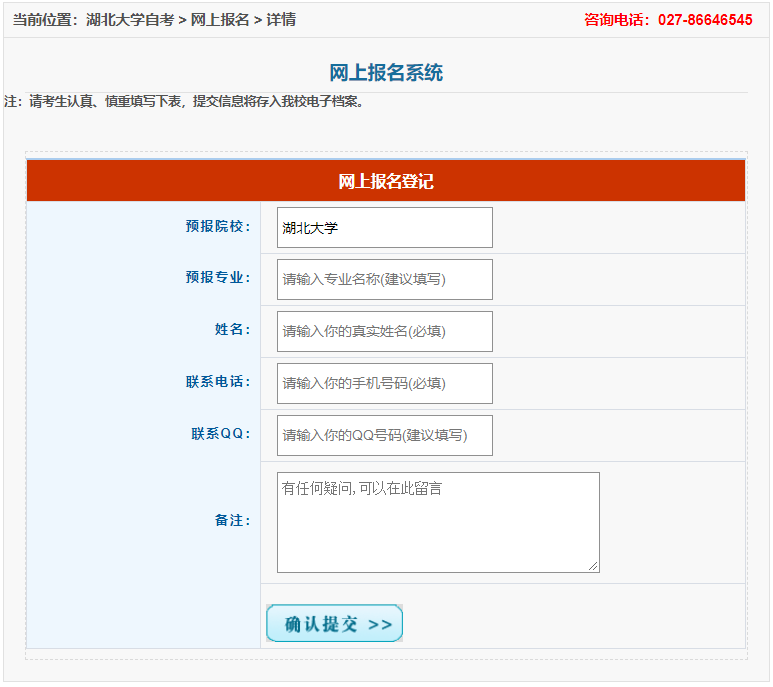The width and height of the screenshot is (773, 687).
Task: Click the 网上报名登记 red form header
Action: click(386, 180)
